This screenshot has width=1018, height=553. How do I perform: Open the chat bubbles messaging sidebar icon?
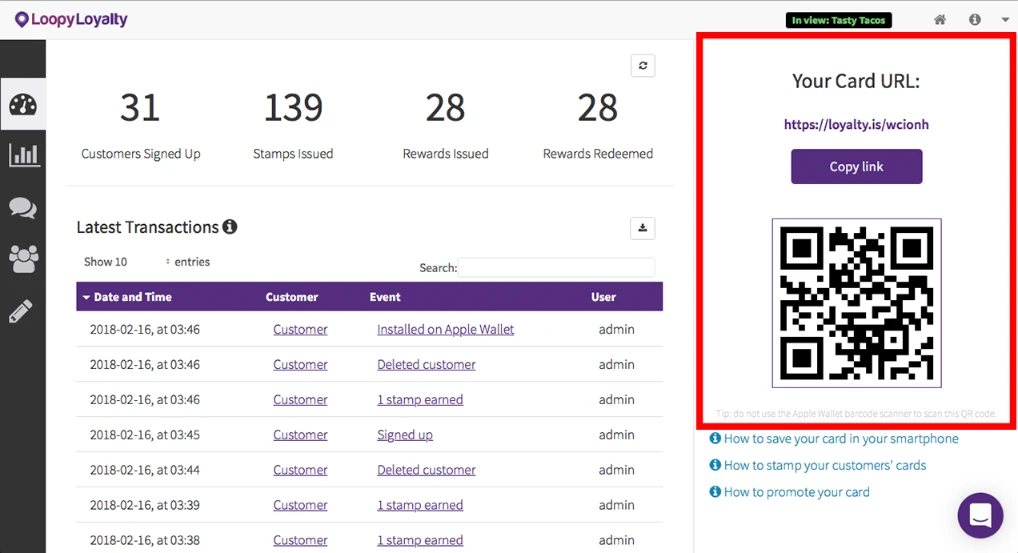pyautogui.click(x=23, y=208)
